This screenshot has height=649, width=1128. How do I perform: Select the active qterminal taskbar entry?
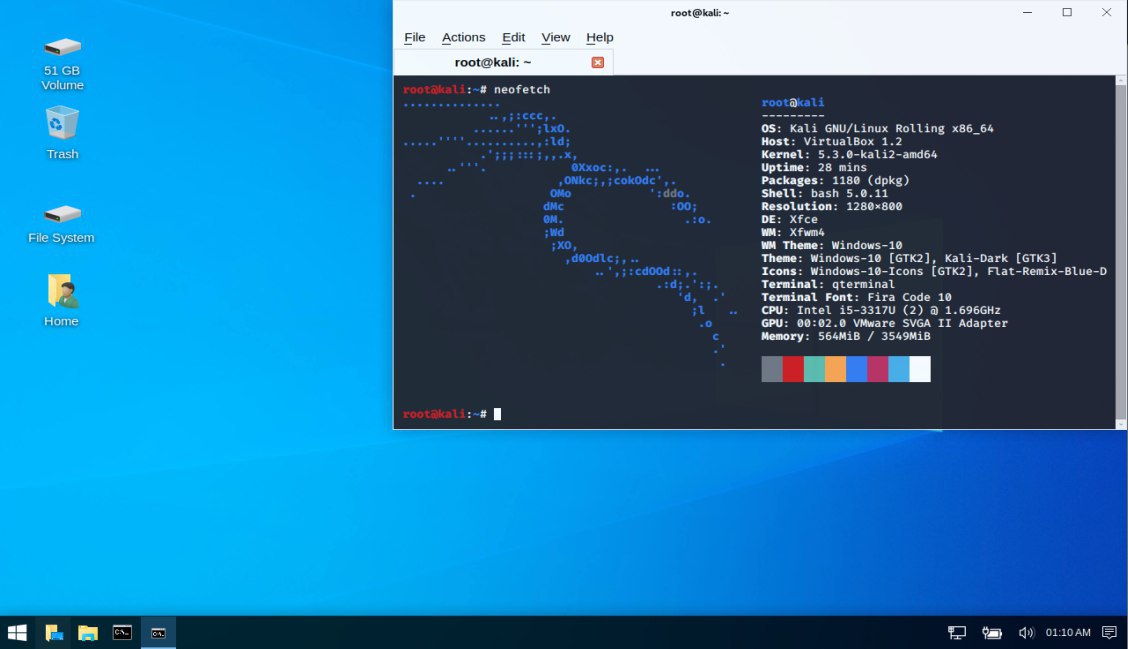(158, 632)
